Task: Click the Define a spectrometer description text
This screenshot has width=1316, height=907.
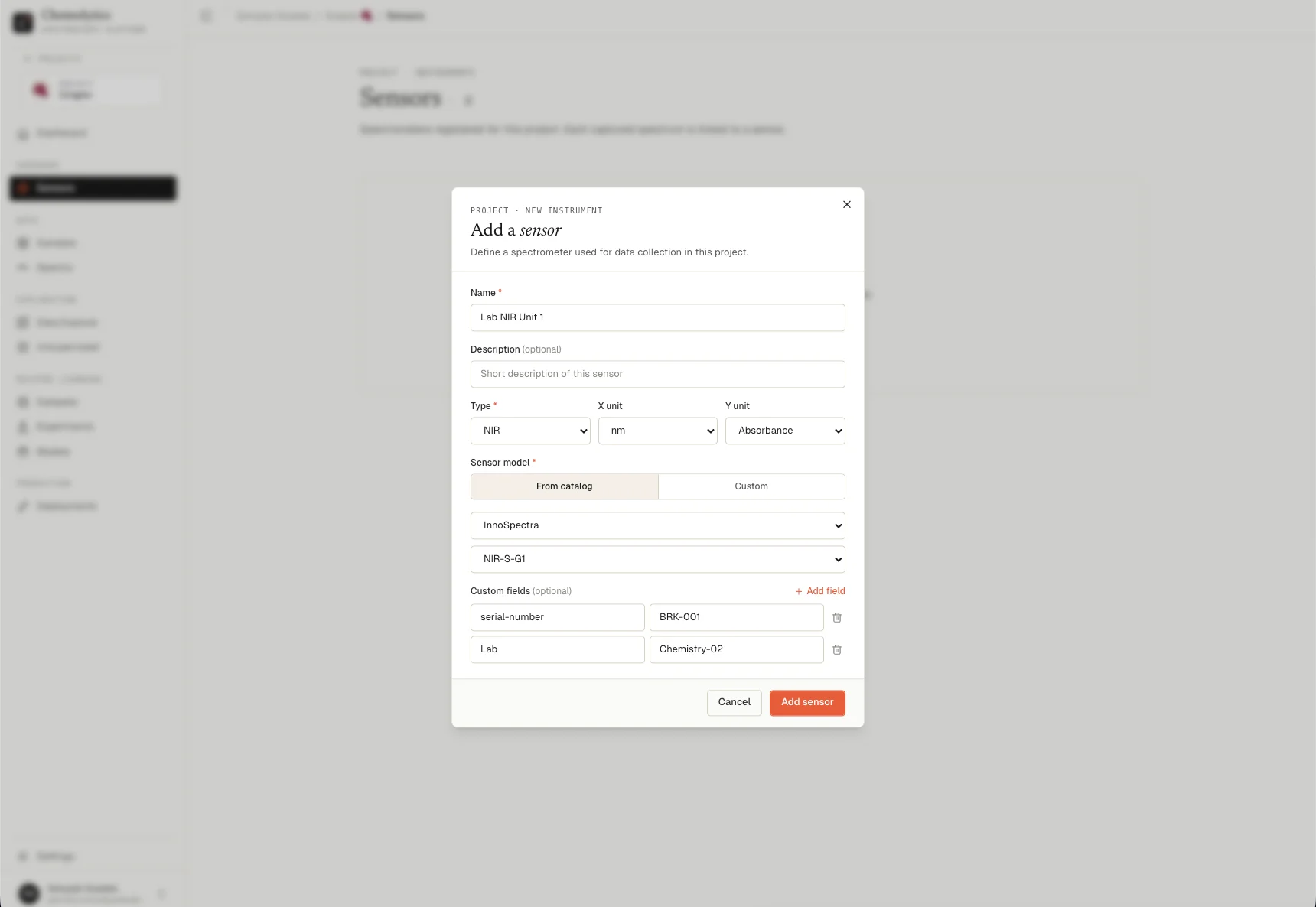Action: click(610, 252)
